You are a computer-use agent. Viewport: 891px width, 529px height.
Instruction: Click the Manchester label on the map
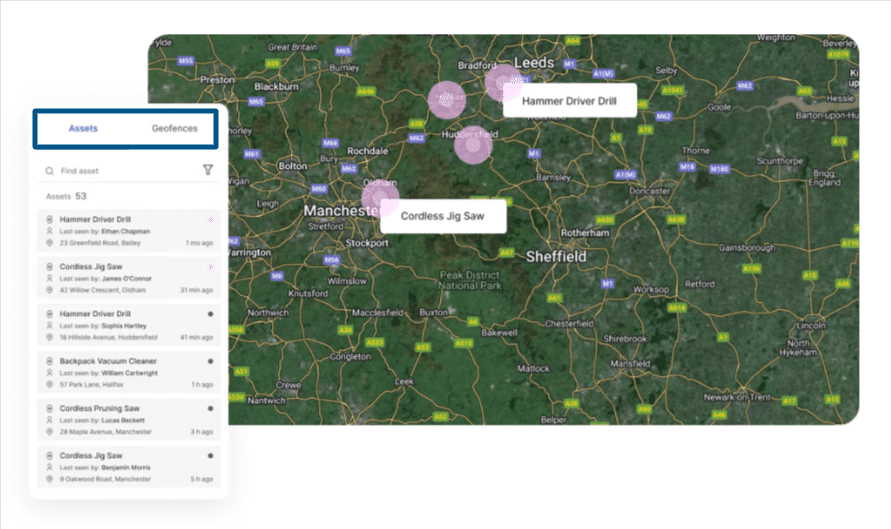(342, 211)
